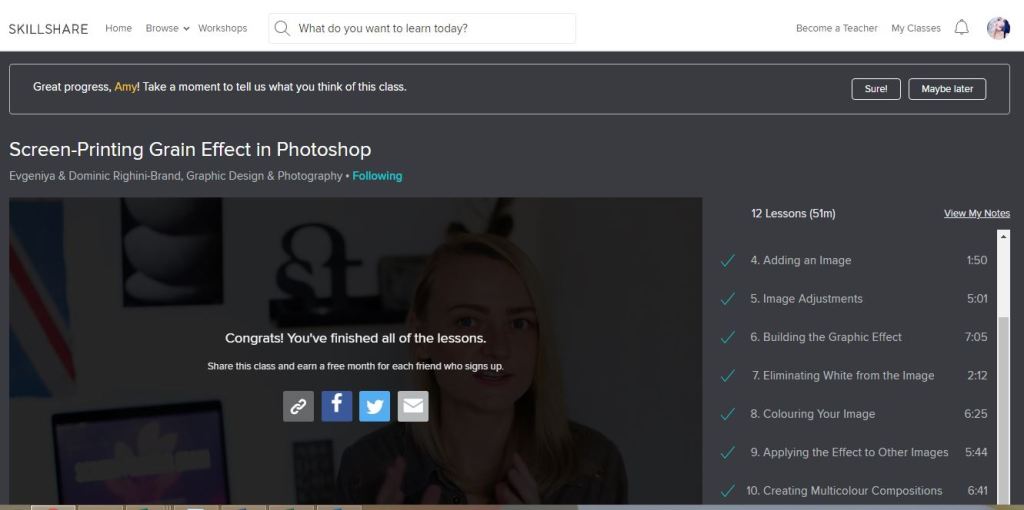Viewport: 1024px width, 510px height.
Task: Focus the 'What do you want to learn' search field
Action: (x=430, y=28)
